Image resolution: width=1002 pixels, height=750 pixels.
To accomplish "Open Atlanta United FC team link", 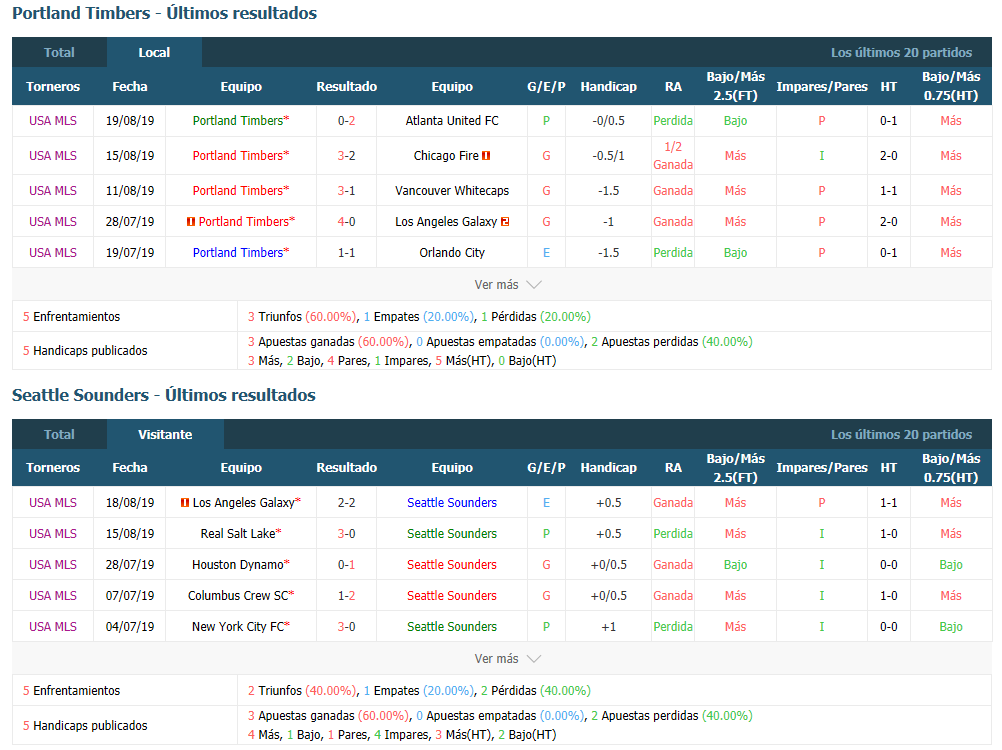I will tap(452, 121).
